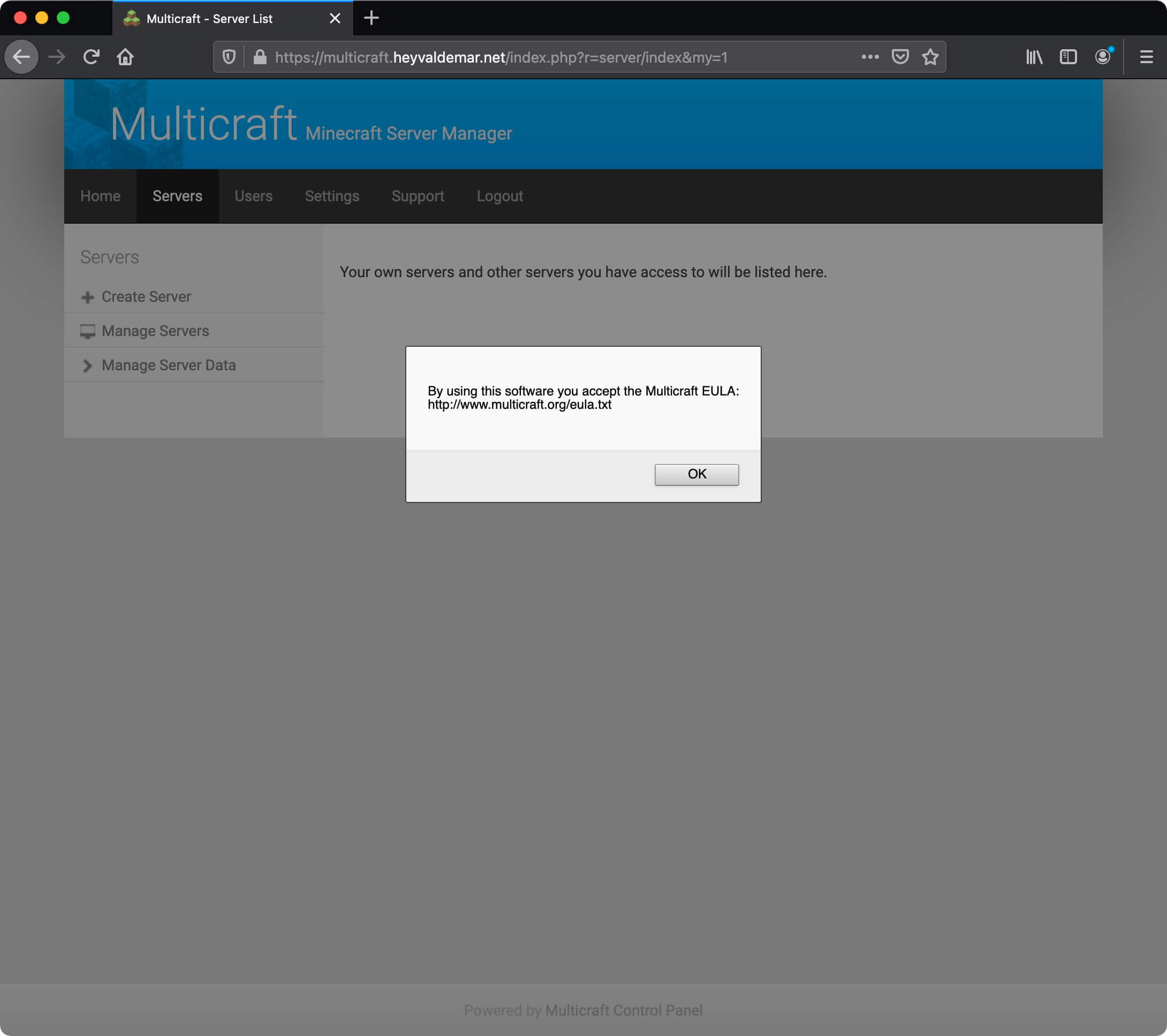This screenshot has width=1167, height=1036.
Task: Toggle the browser open new tab button
Action: [x=372, y=18]
